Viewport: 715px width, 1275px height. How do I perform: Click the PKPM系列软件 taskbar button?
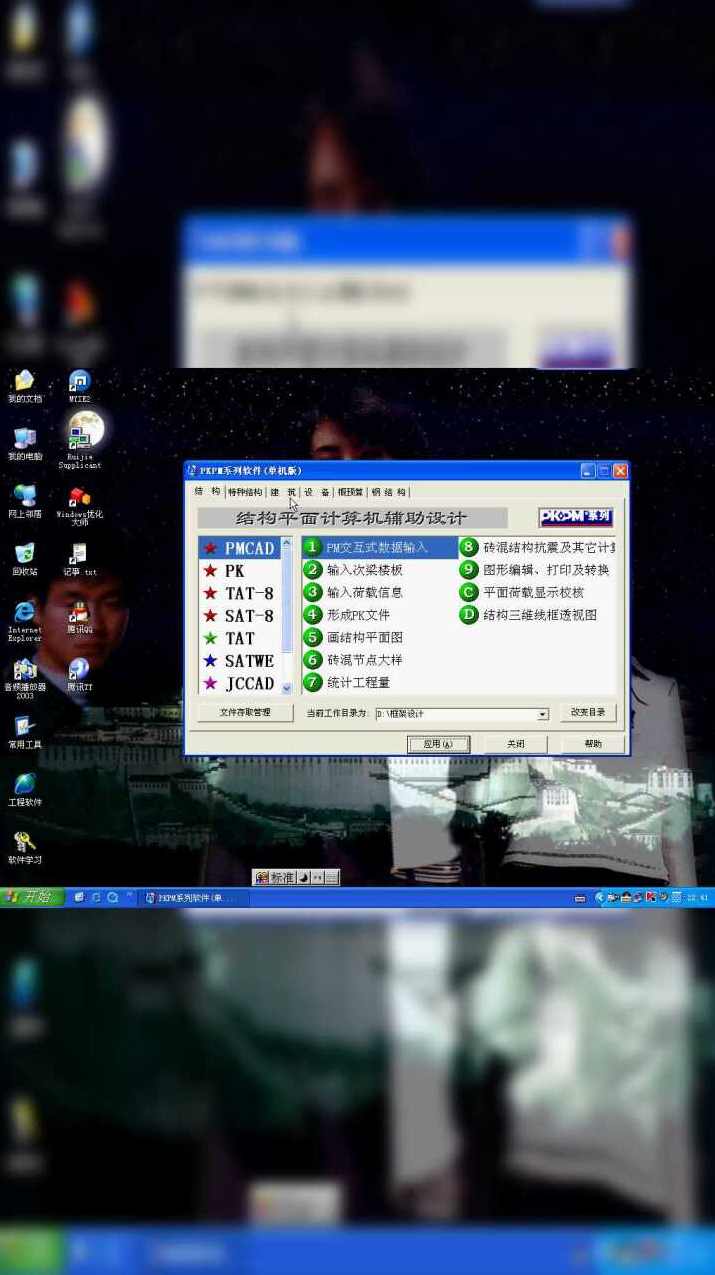(192, 898)
